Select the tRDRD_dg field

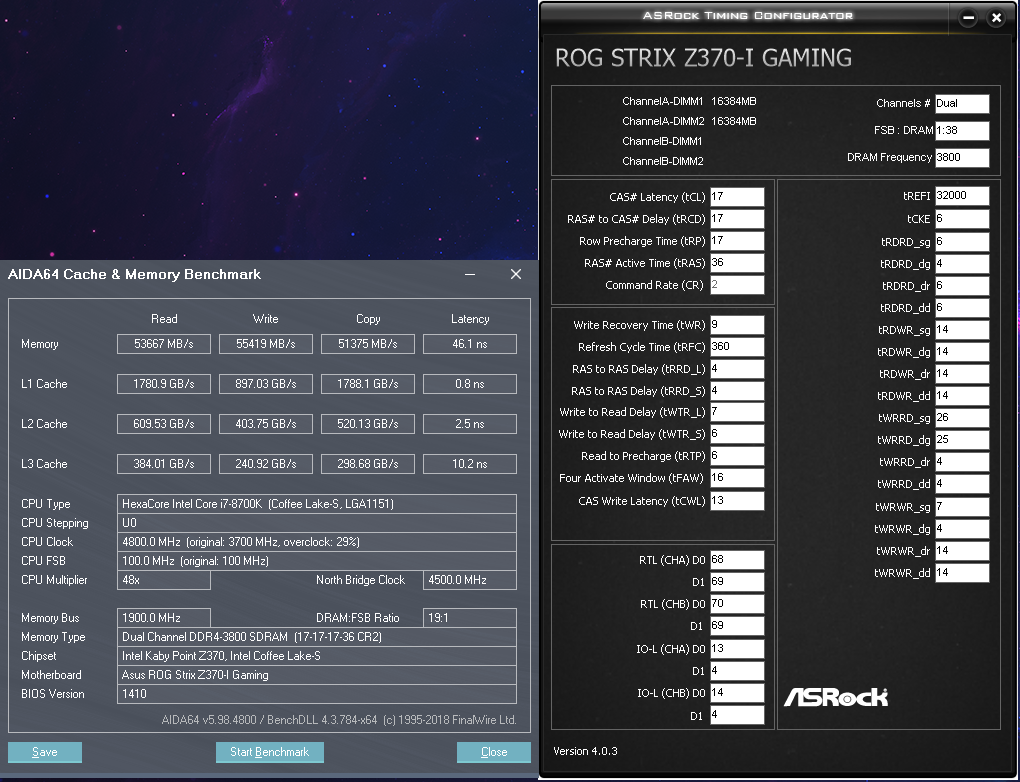[x=962, y=264]
